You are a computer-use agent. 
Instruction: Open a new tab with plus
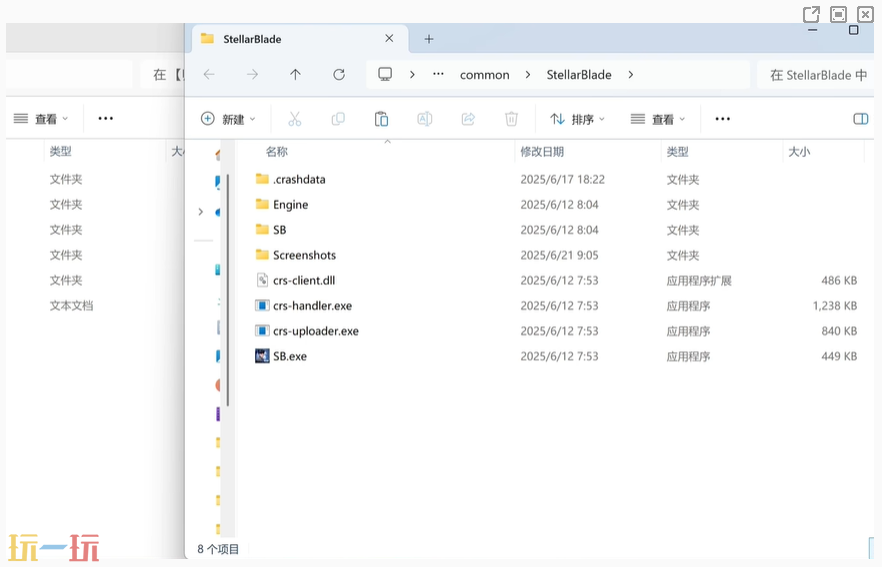pyautogui.click(x=429, y=39)
